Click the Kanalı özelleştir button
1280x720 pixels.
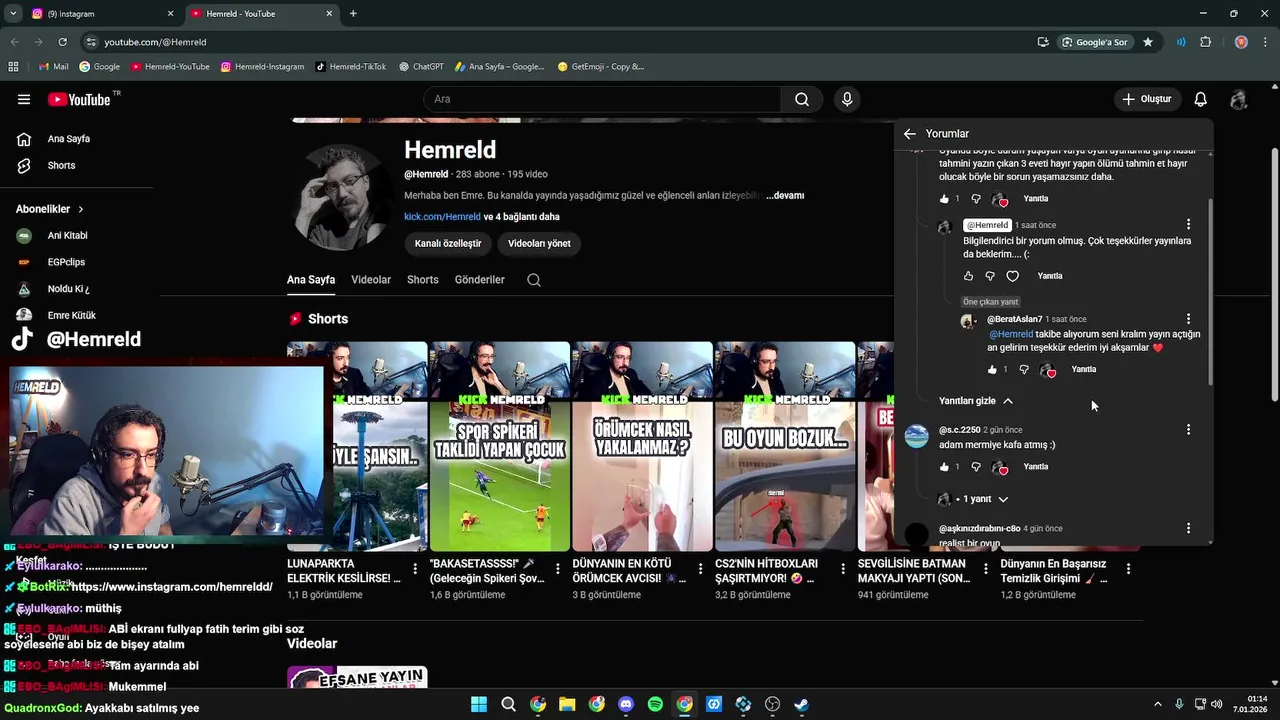448,243
